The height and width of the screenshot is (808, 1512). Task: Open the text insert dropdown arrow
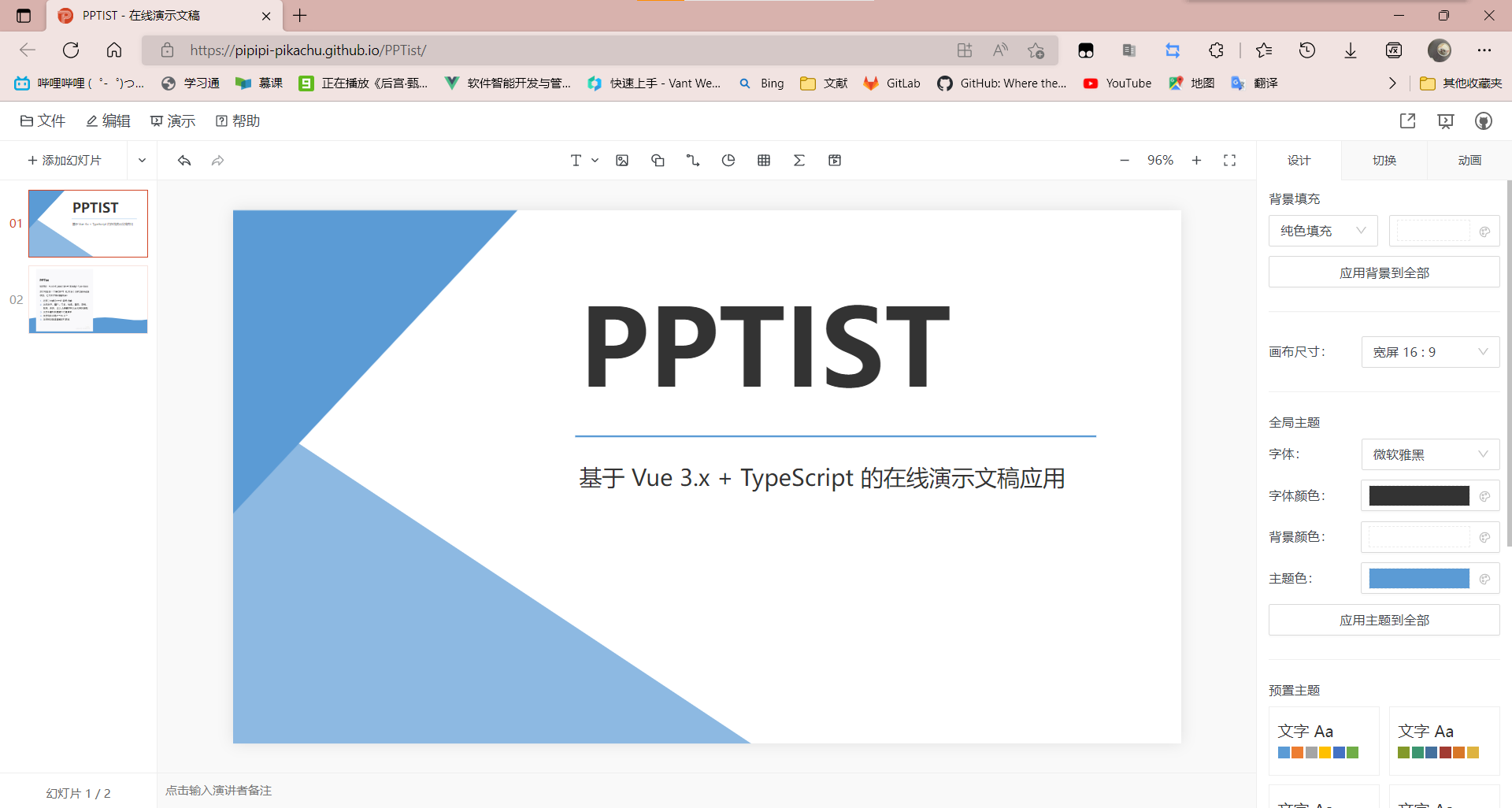click(x=595, y=160)
